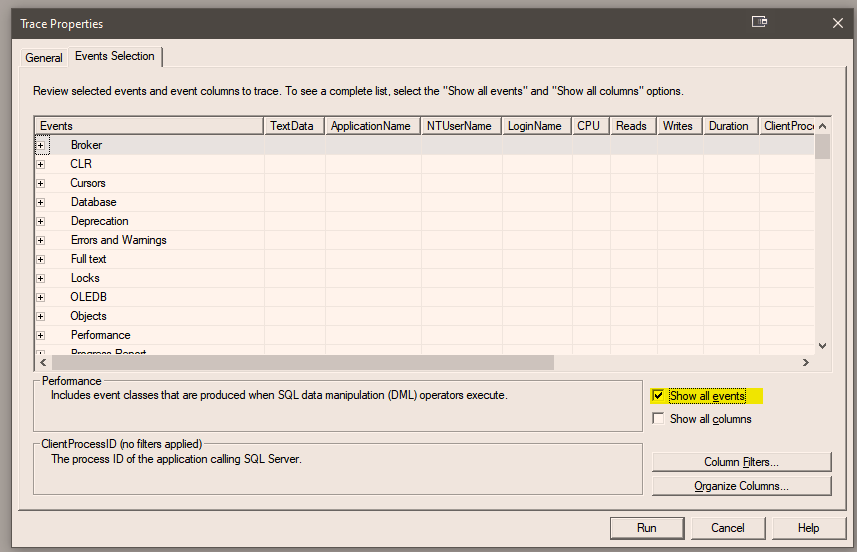This screenshot has width=857, height=552.
Task: Click the TextData column header
Action: click(295, 126)
